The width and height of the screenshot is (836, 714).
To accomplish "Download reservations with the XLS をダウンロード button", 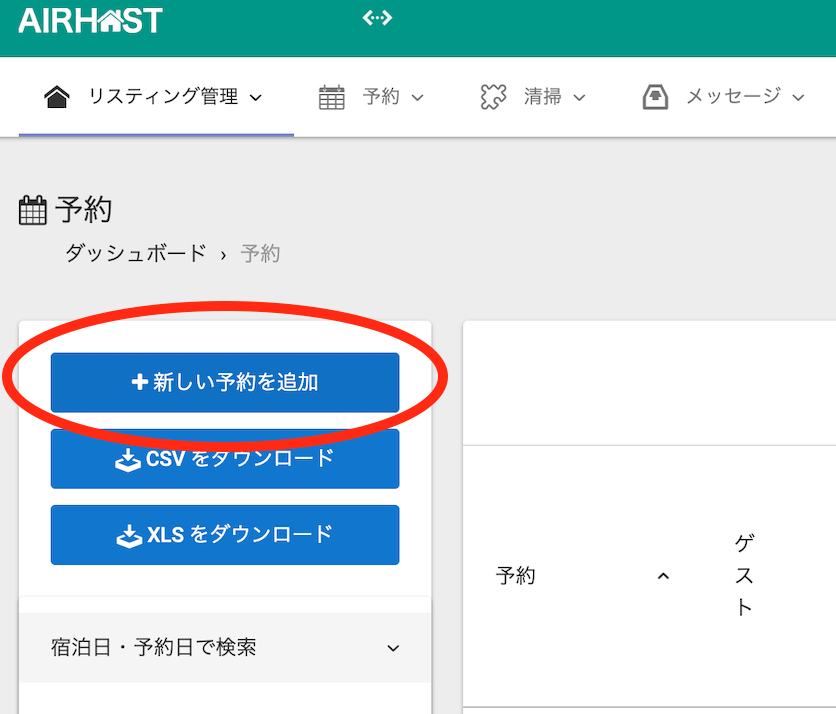I will [225, 535].
